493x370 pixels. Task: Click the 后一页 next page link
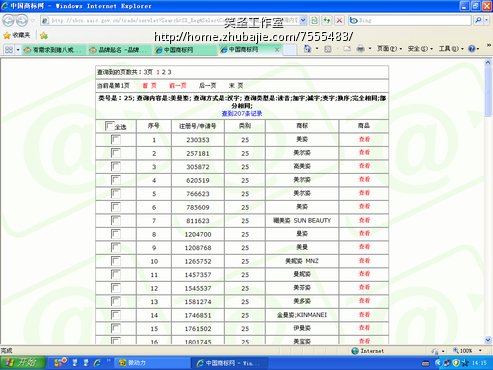coord(207,86)
